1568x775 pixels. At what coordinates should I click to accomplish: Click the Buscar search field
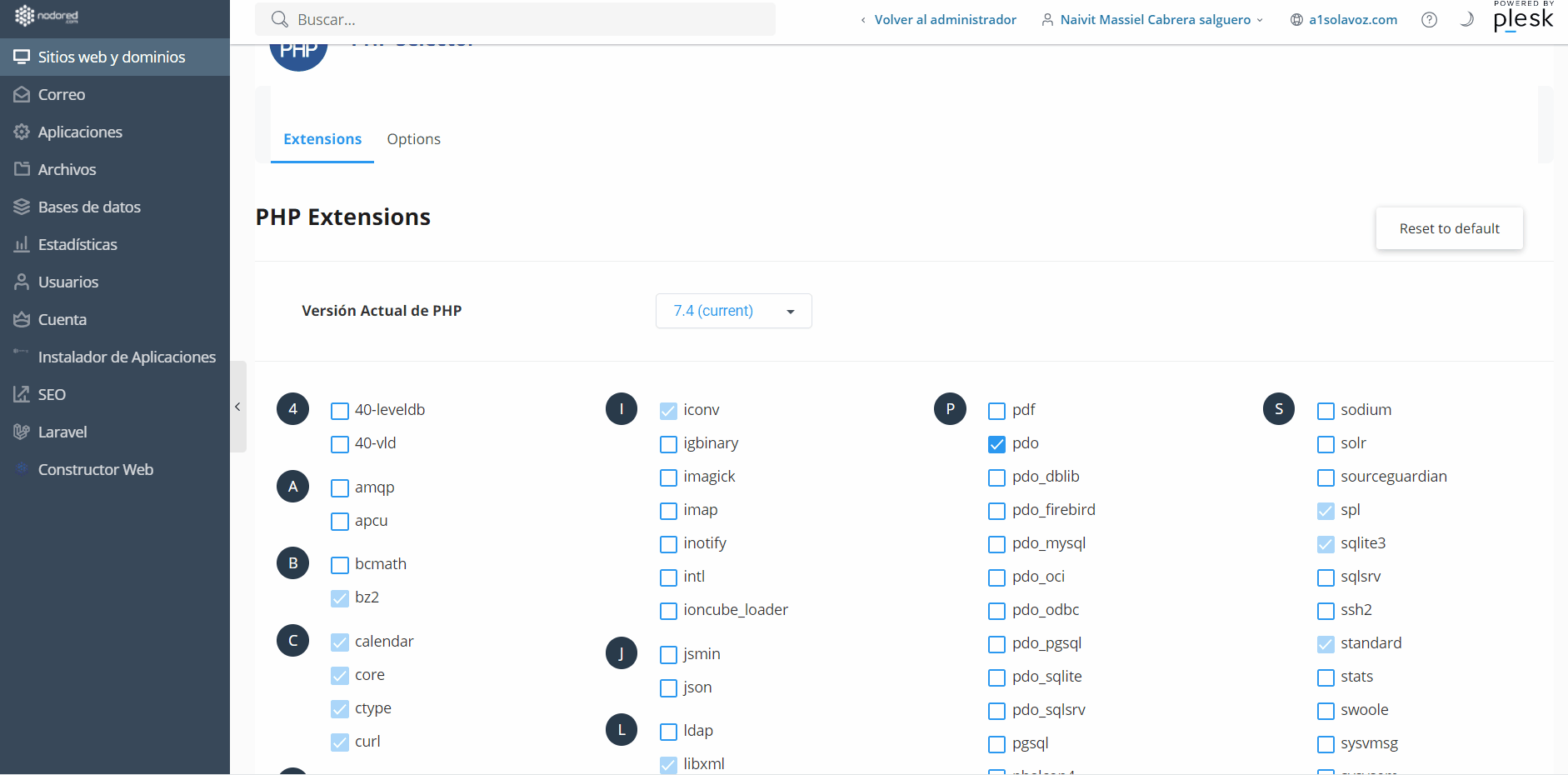coord(517,20)
